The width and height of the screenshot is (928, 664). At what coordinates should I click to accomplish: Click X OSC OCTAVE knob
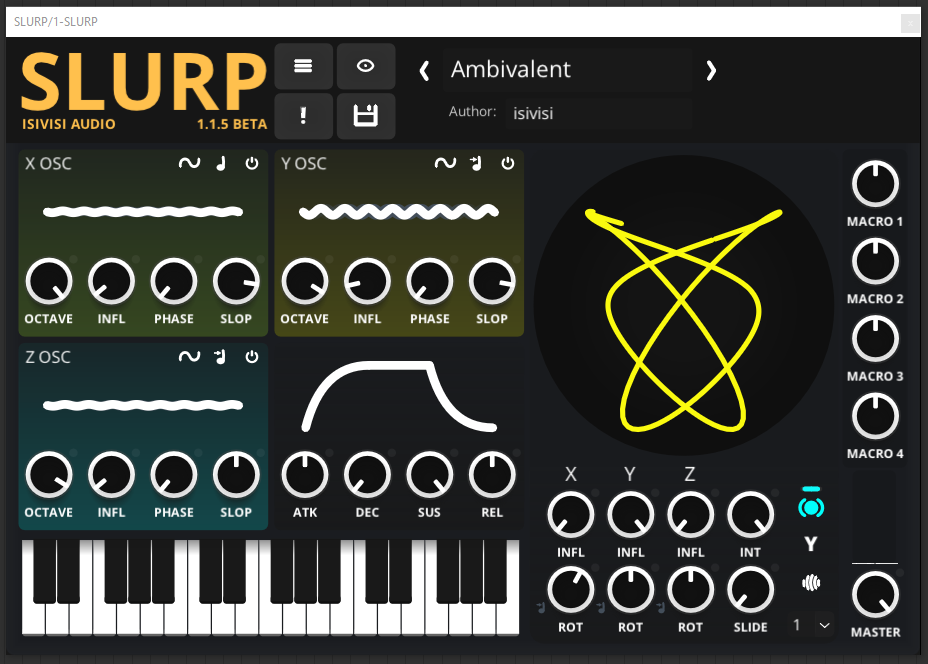49,281
